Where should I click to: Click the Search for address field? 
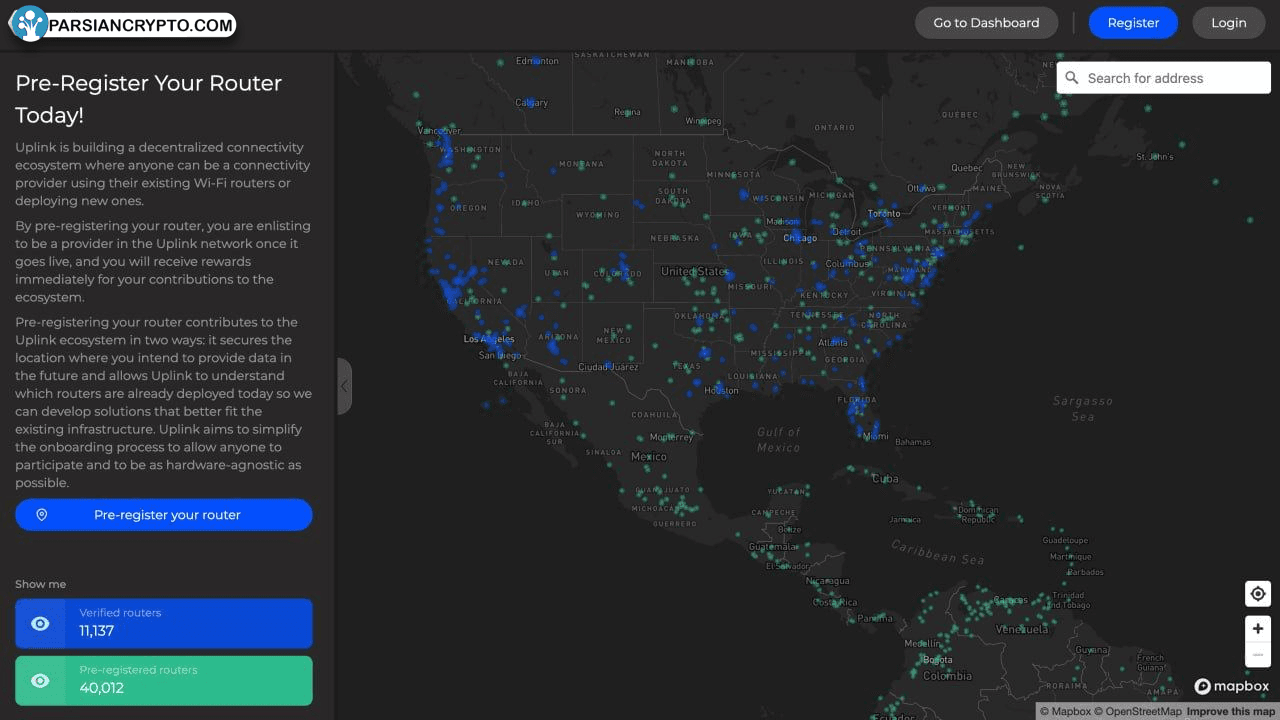pyautogui.click(x=1164, y=78)
